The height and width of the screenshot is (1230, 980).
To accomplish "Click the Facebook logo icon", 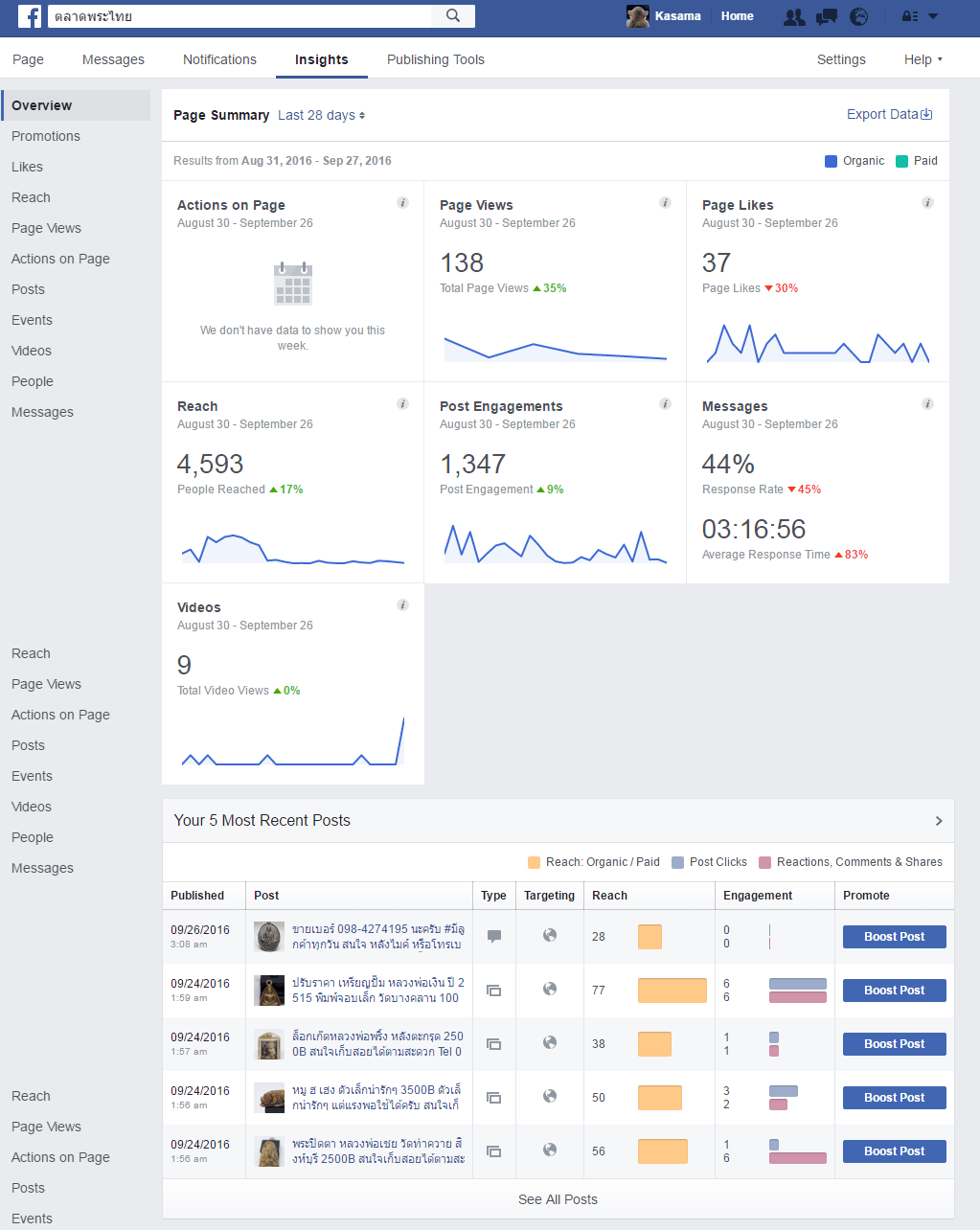I will click(30, 16).
